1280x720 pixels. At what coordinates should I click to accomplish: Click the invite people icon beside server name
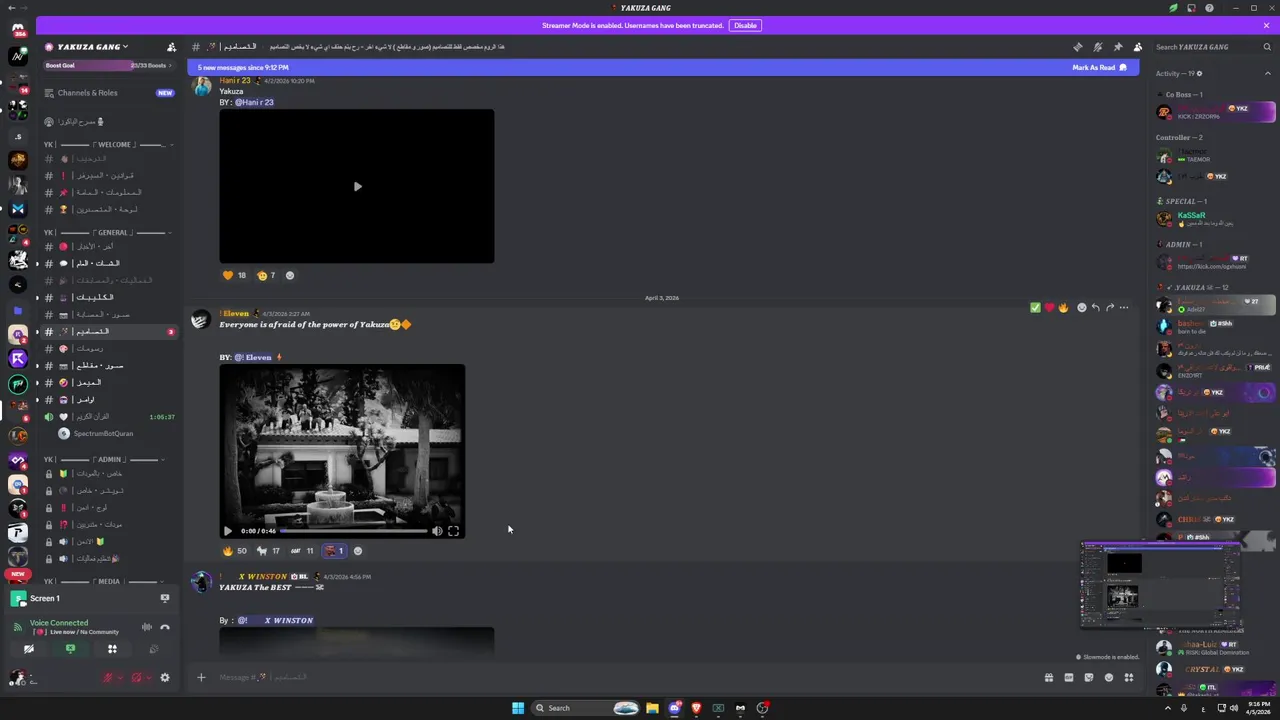coord(171,47)
